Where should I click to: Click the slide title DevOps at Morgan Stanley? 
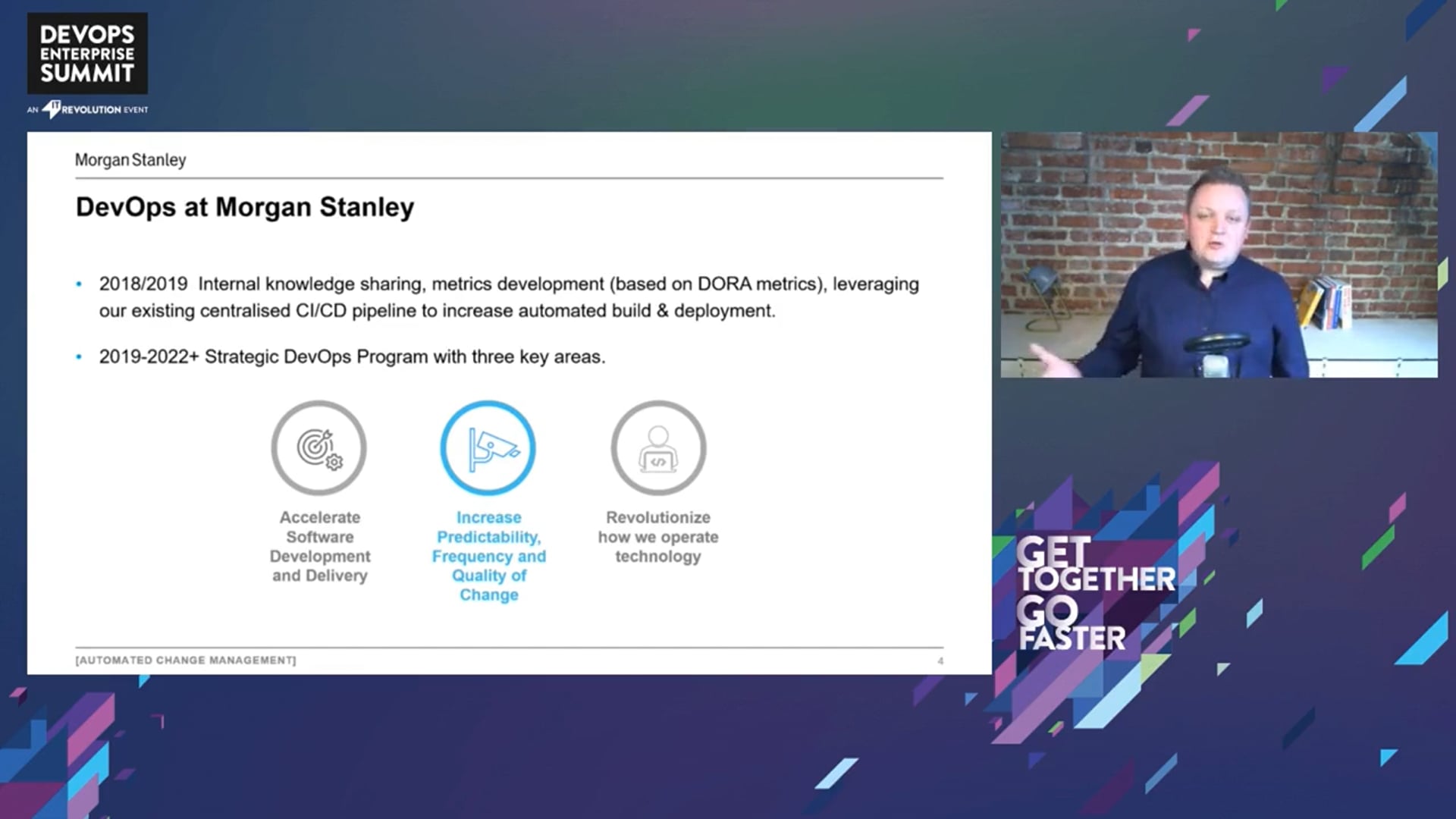(x=245, y=207)
